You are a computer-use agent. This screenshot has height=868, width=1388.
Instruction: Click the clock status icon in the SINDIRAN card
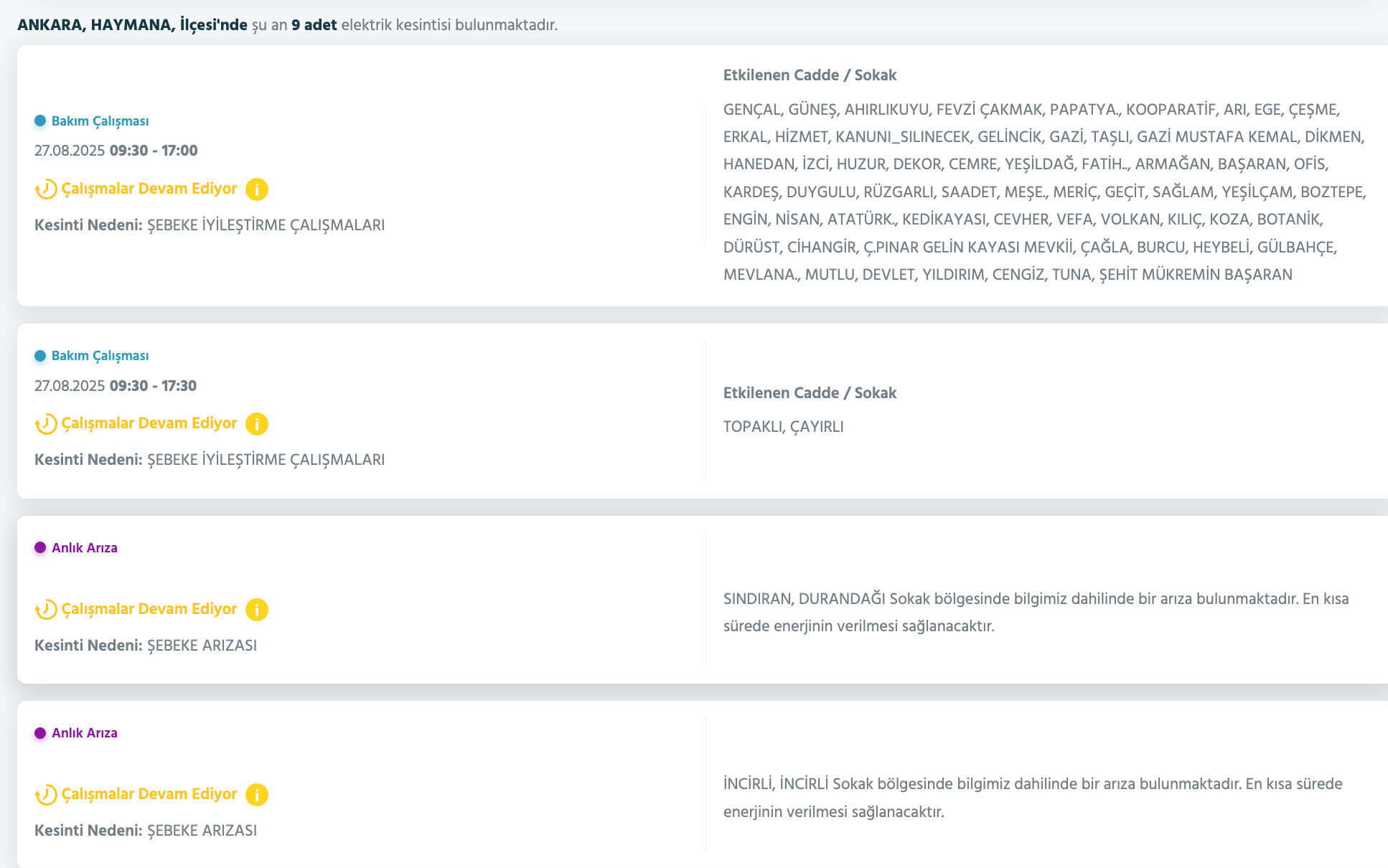[x=46, y=610]
